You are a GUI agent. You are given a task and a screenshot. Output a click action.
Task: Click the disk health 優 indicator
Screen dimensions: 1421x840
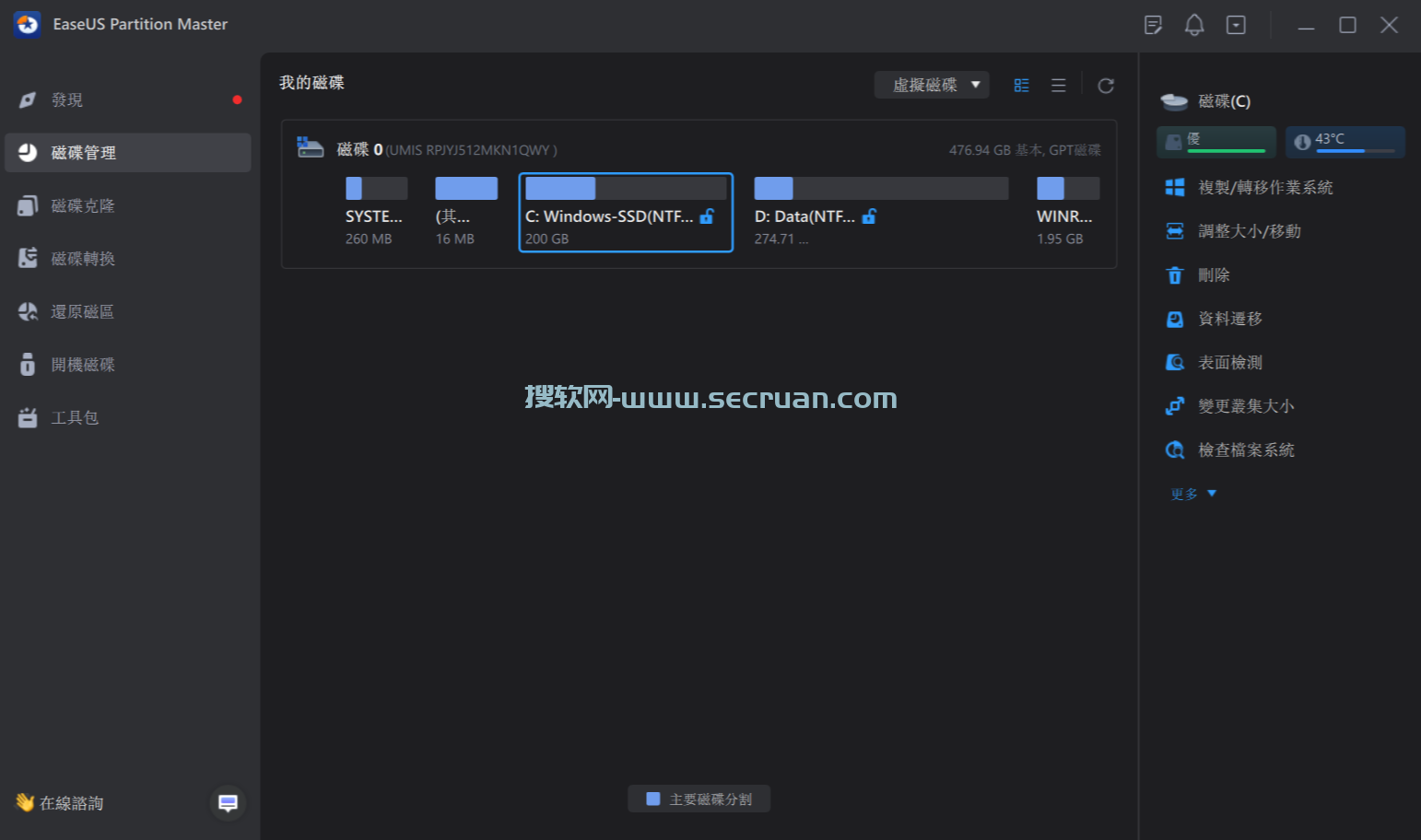pyautogui.click(x=1216, y=142)
